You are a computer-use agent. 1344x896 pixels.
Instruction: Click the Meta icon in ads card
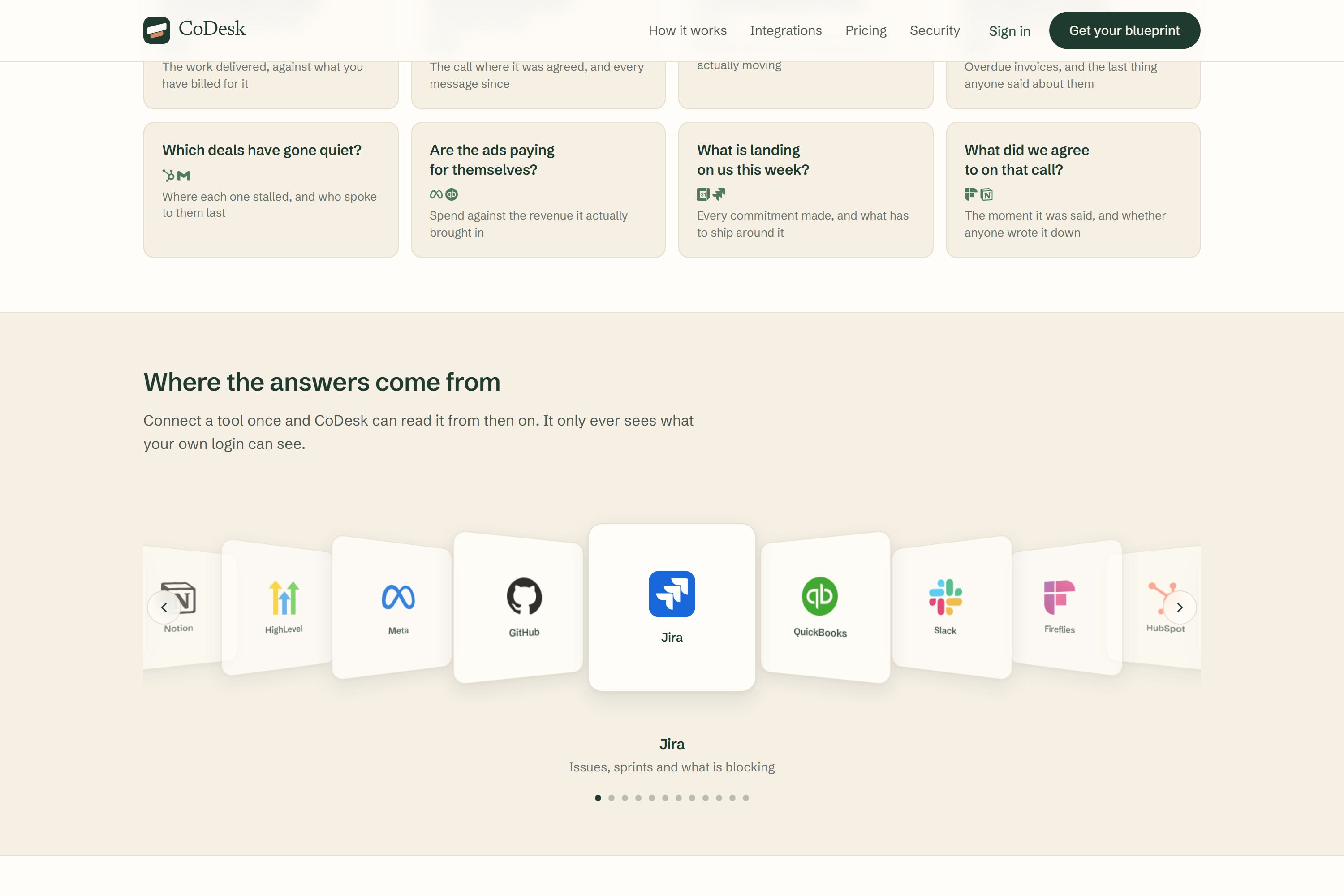click(x=436, y=194)
